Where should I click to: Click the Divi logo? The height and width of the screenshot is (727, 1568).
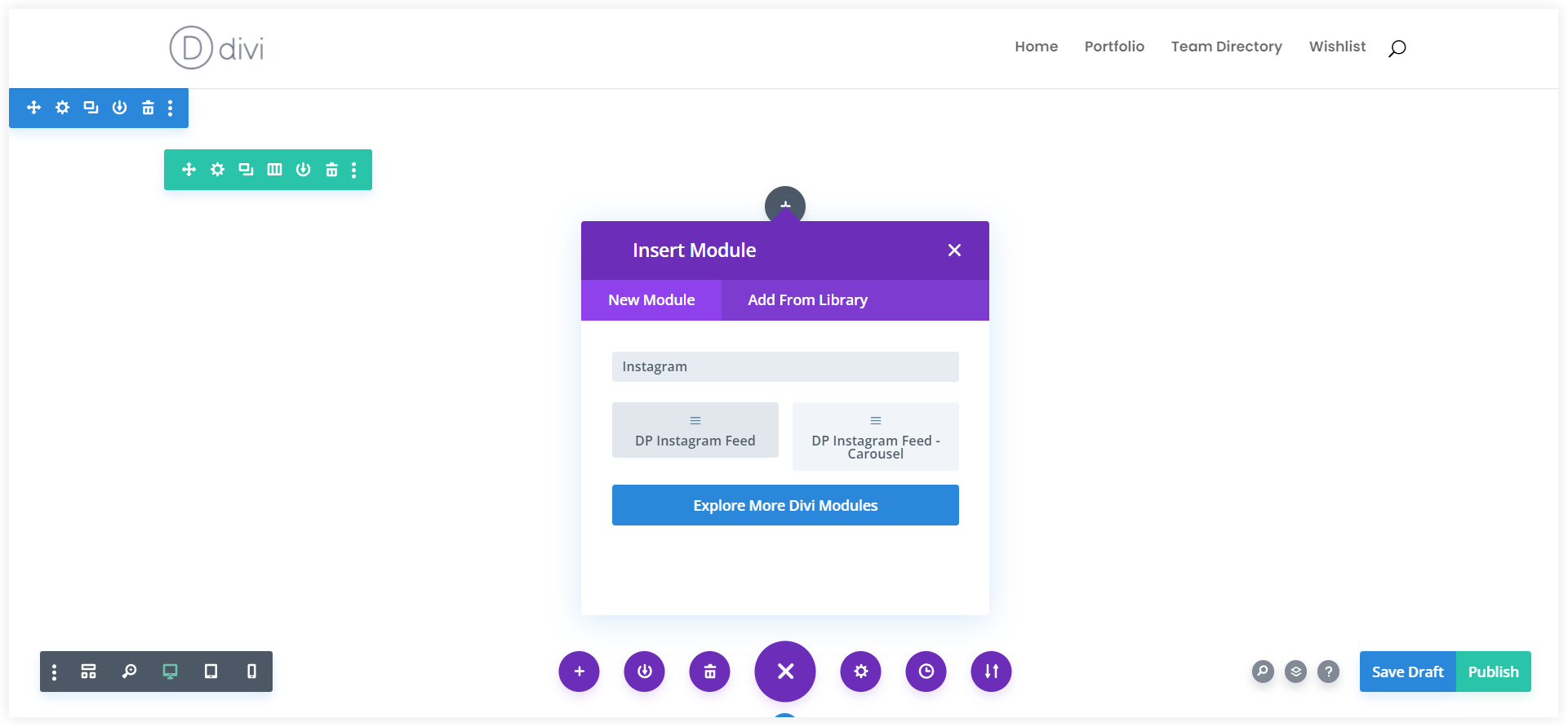pos(216,47)
